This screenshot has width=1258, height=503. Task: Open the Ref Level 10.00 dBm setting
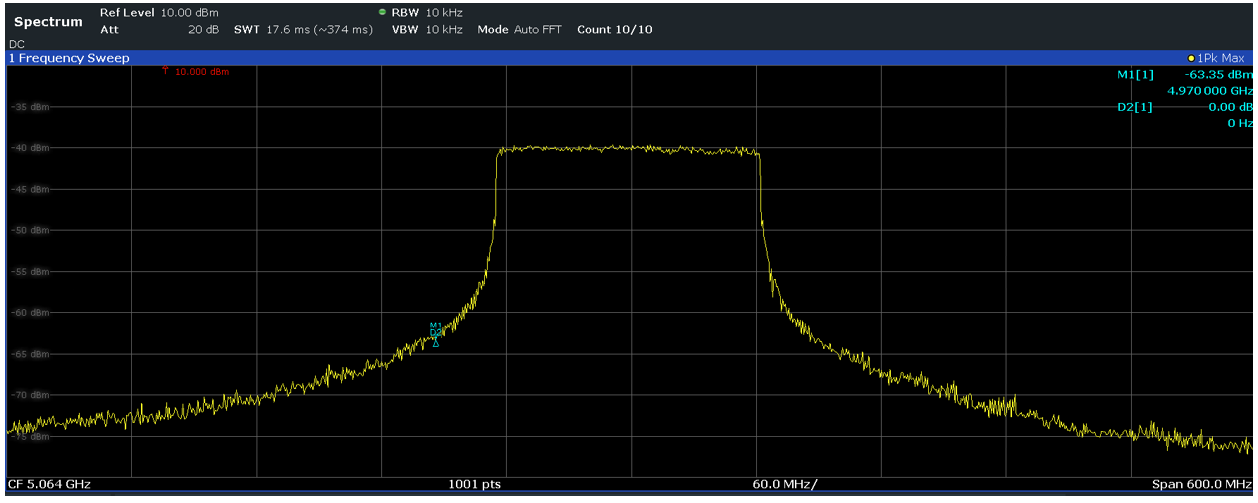[x=159, y=12]
